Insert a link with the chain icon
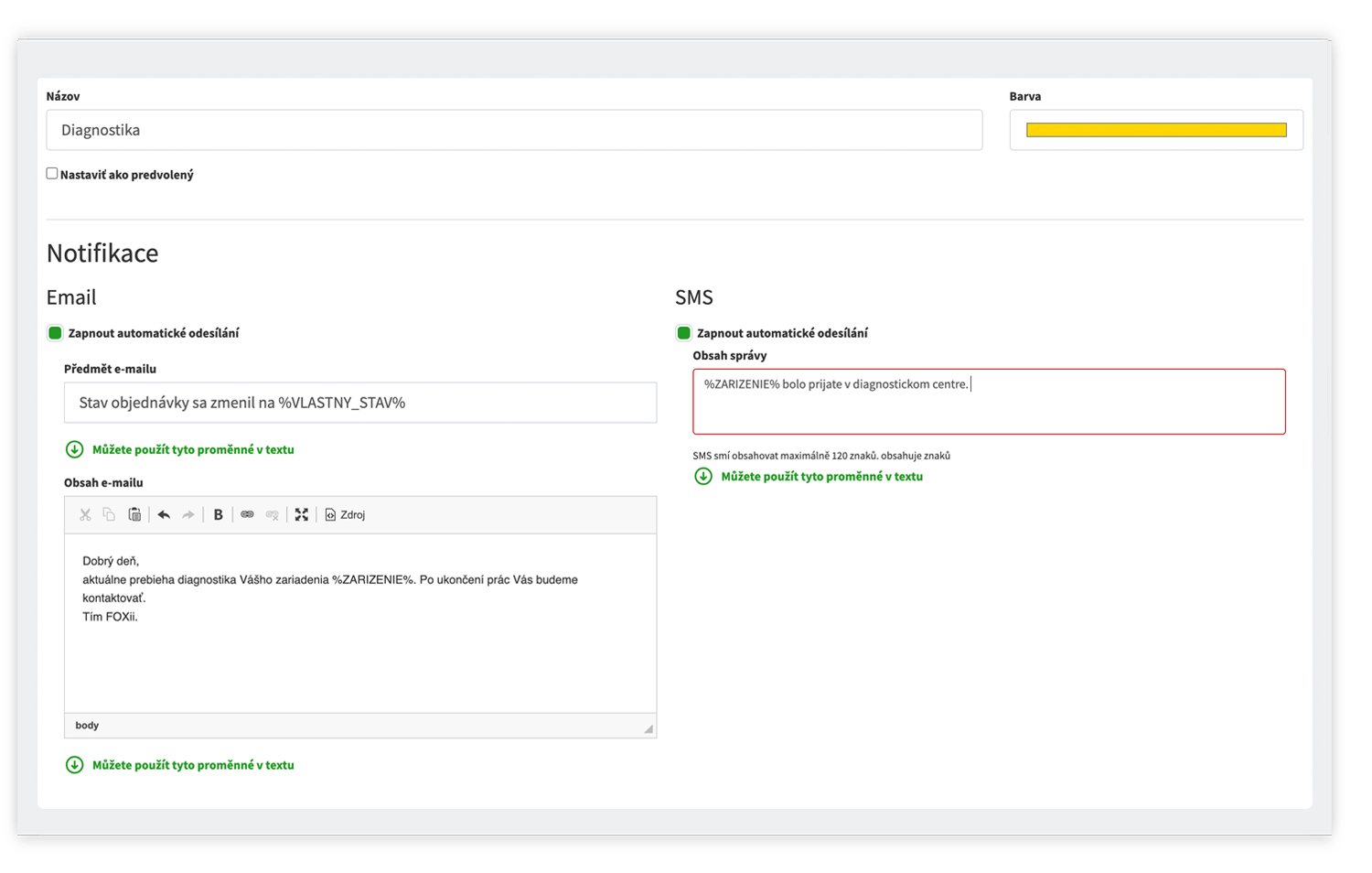Viewport: 1372px width, 873px height. click(247, 515)
